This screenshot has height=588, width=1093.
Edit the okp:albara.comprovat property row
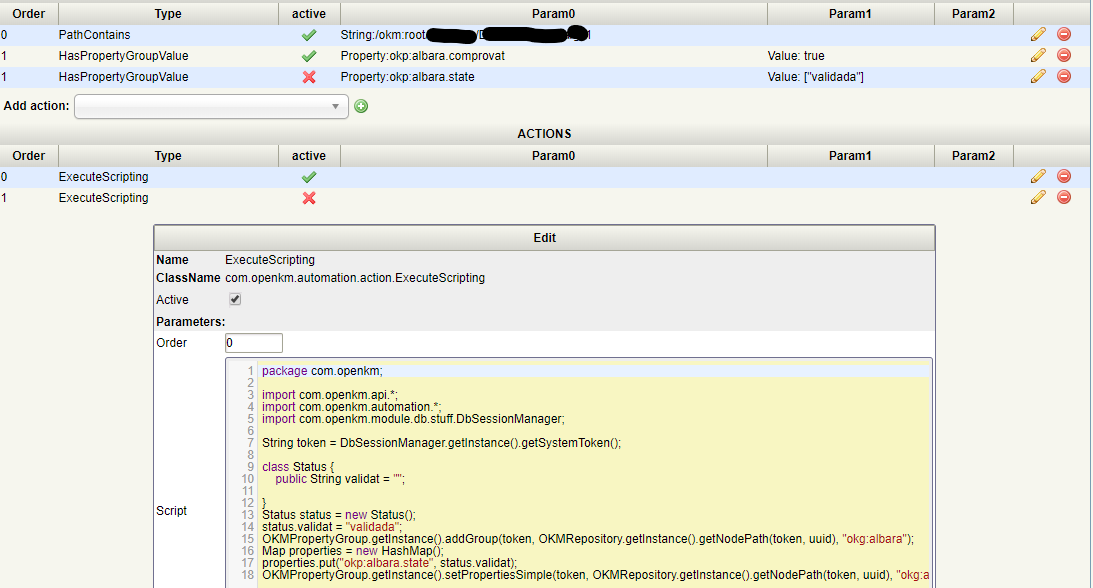pyautogui.click(x=1038, y=55)
